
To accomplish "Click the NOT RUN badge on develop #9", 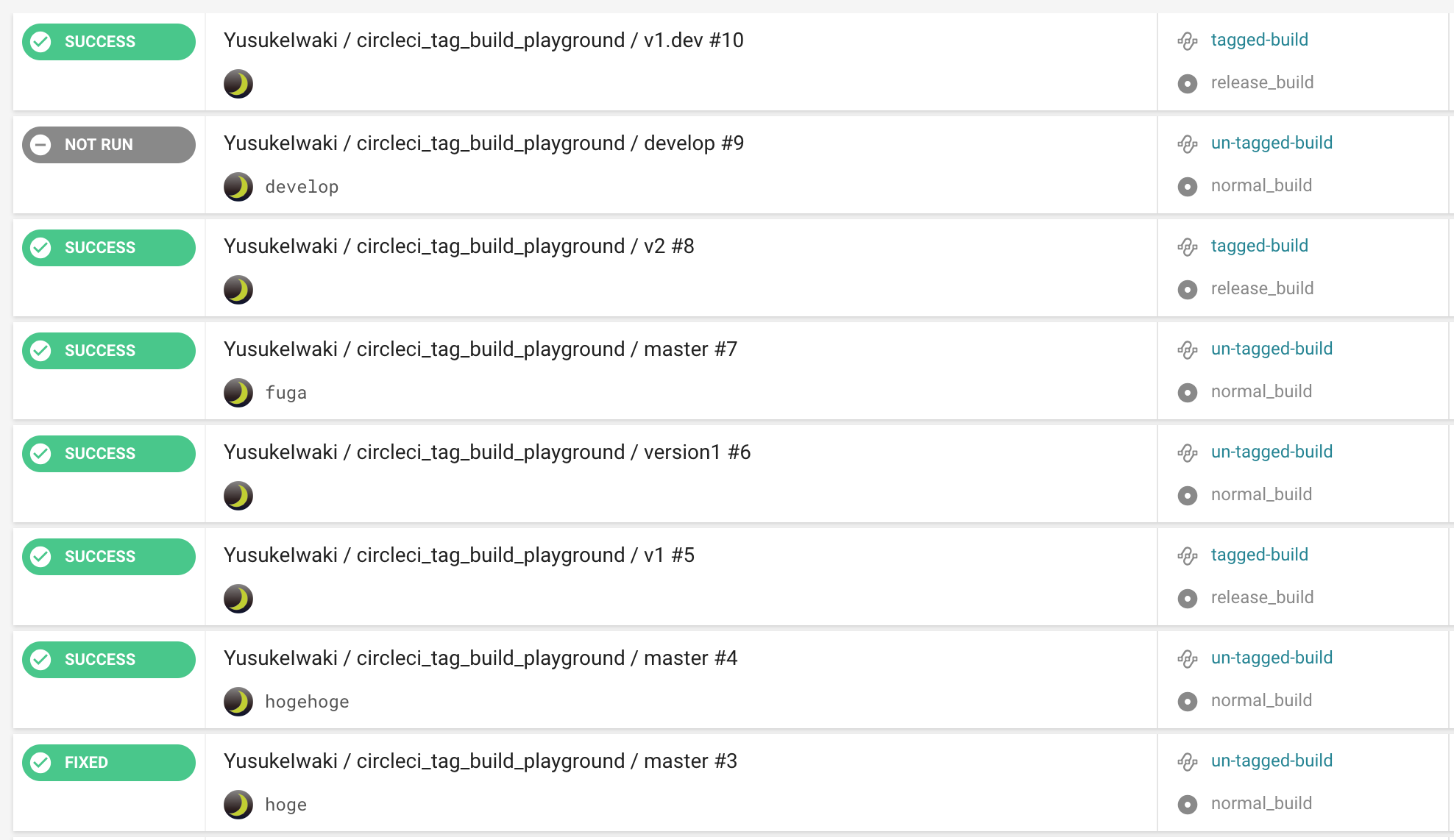I will click(x=107, y=144).
